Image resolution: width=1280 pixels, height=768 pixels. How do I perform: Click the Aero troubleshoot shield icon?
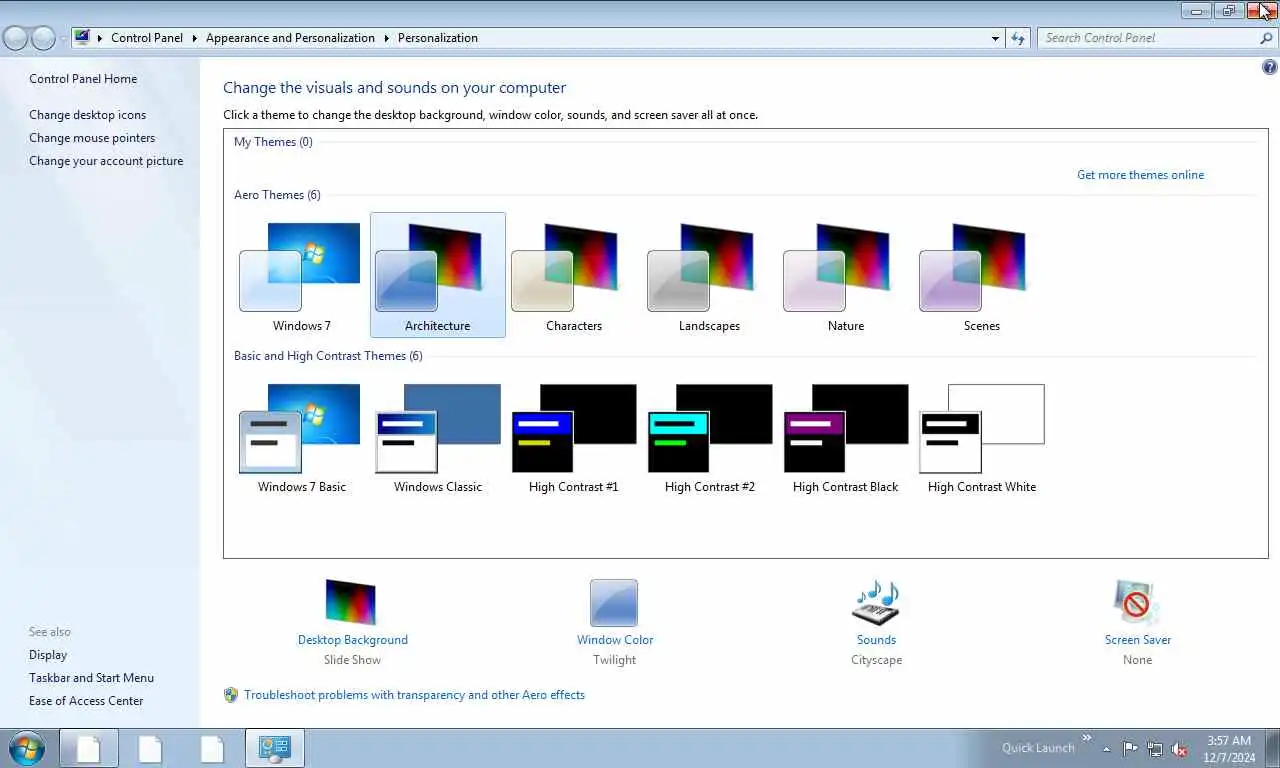(231, 695)
